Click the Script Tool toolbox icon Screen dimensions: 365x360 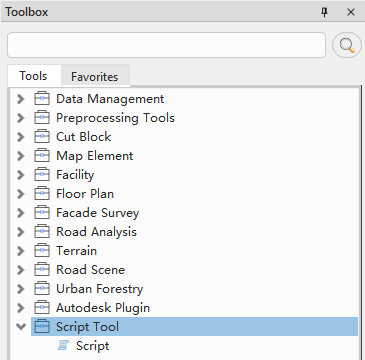[42, 327]
